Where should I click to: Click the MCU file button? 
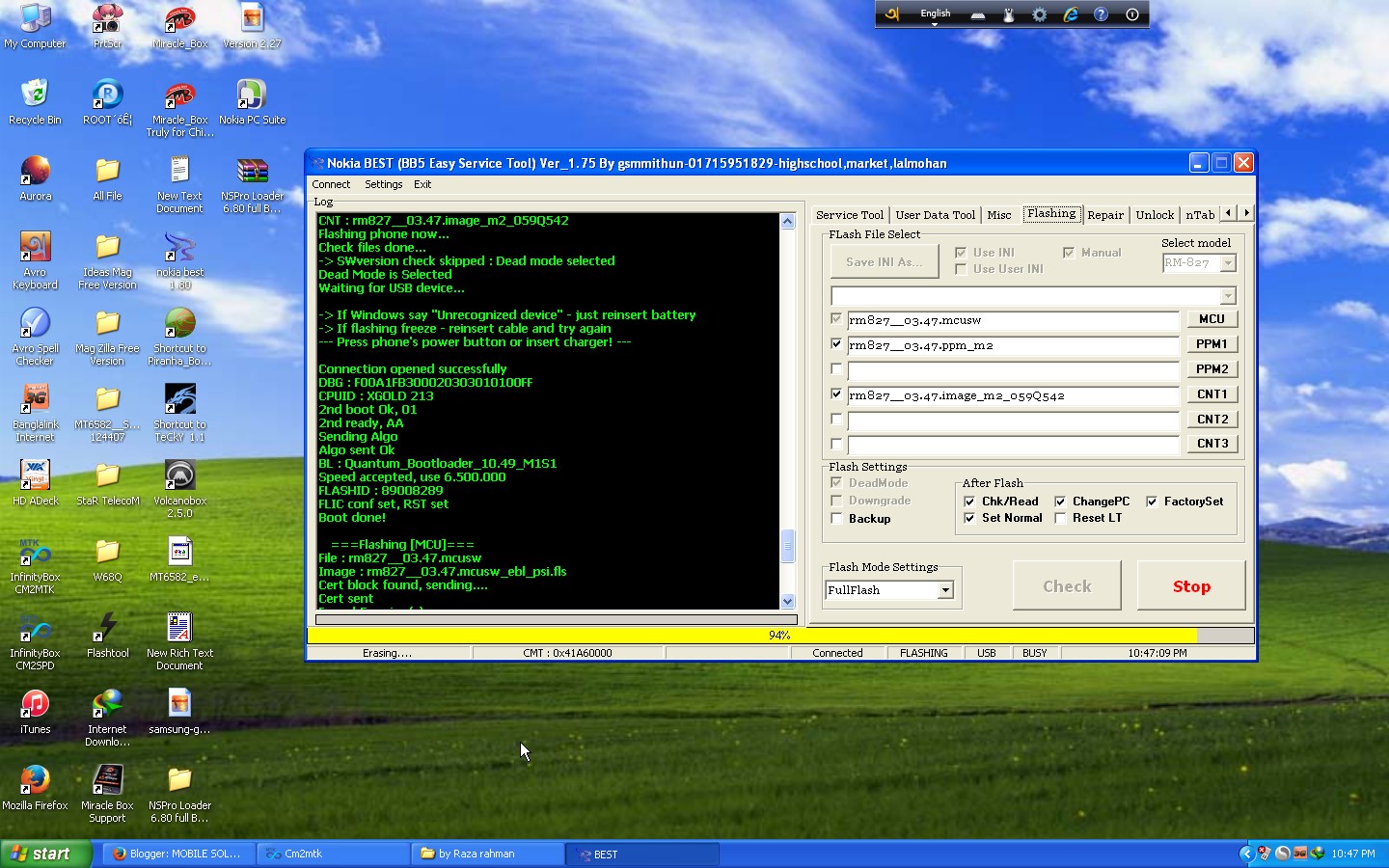1212,319
